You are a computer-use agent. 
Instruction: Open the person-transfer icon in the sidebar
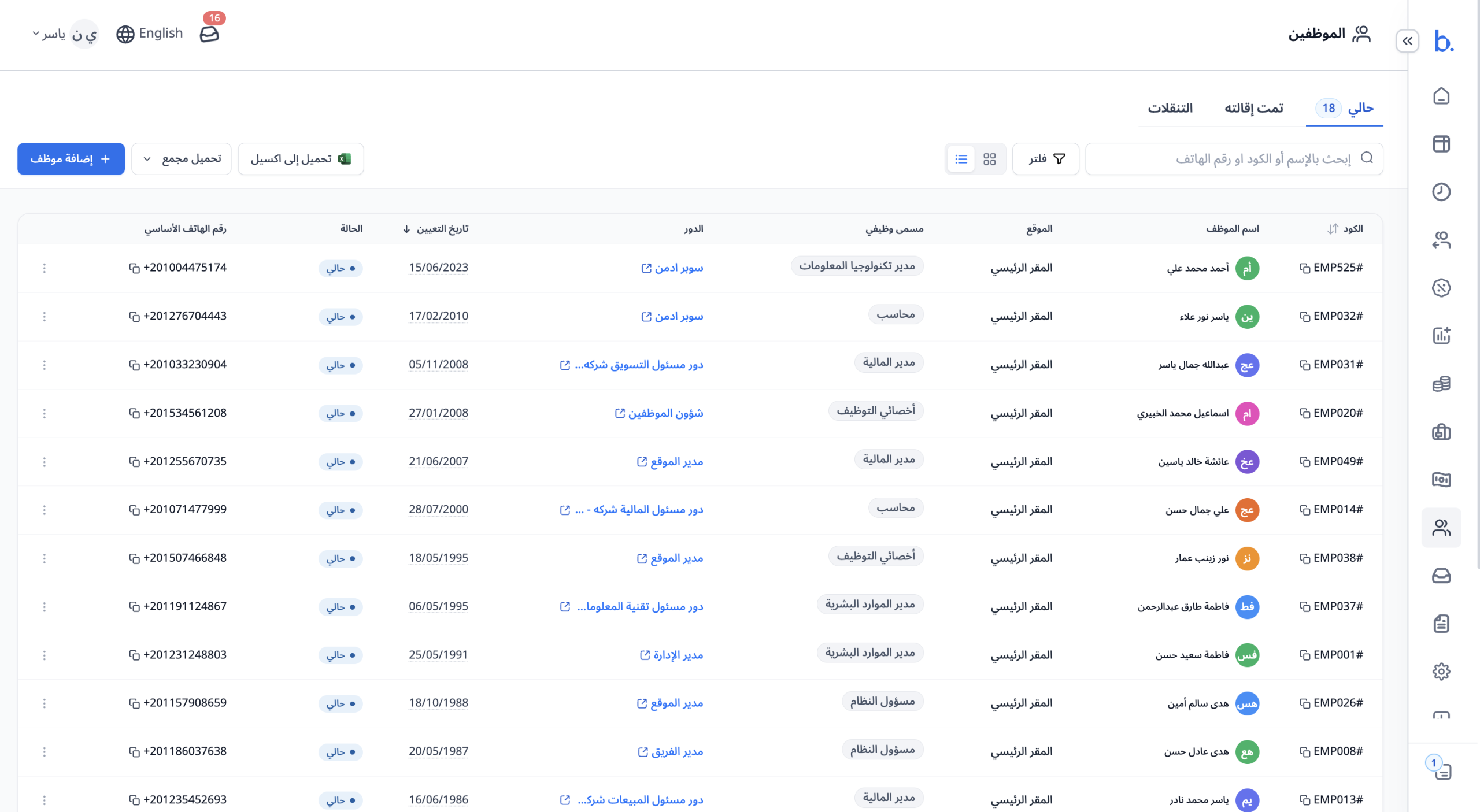[x=1441, y=240]
